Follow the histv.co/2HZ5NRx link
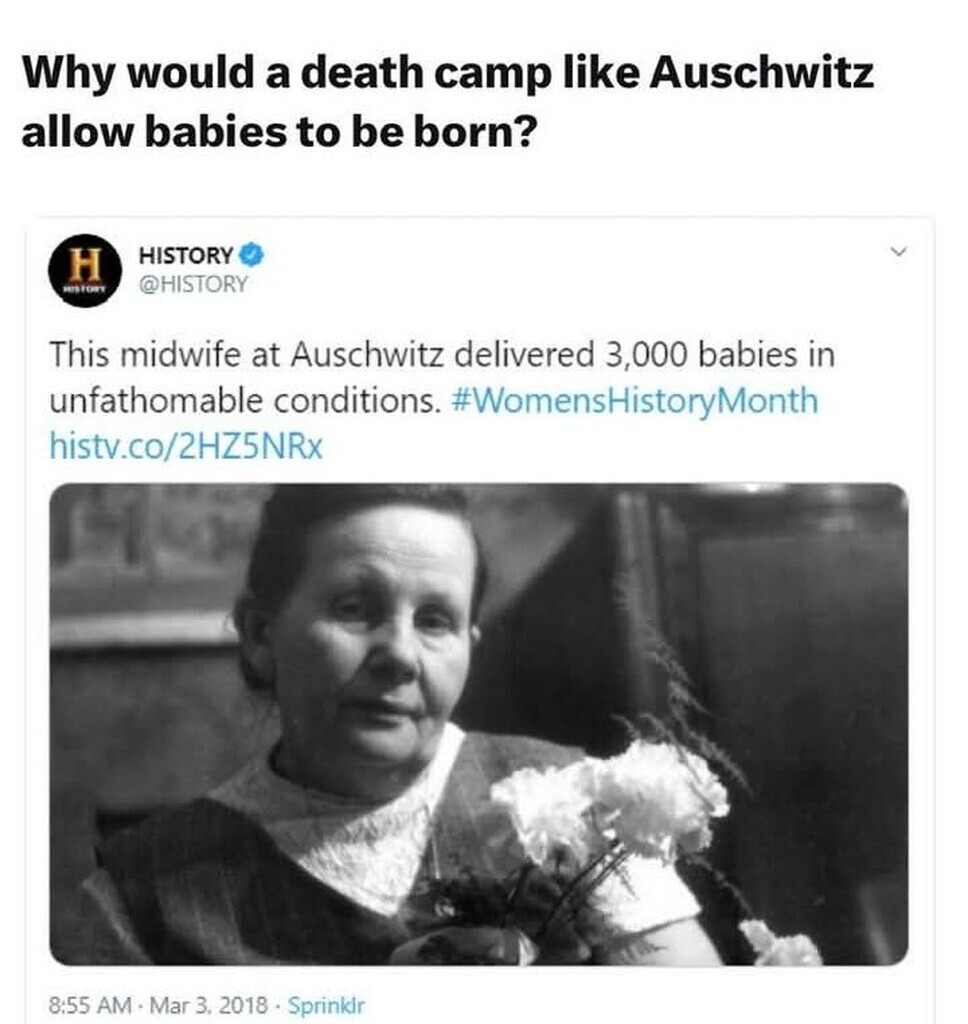Viewport: 968px width, 1024px height. (x=186, y=447)
